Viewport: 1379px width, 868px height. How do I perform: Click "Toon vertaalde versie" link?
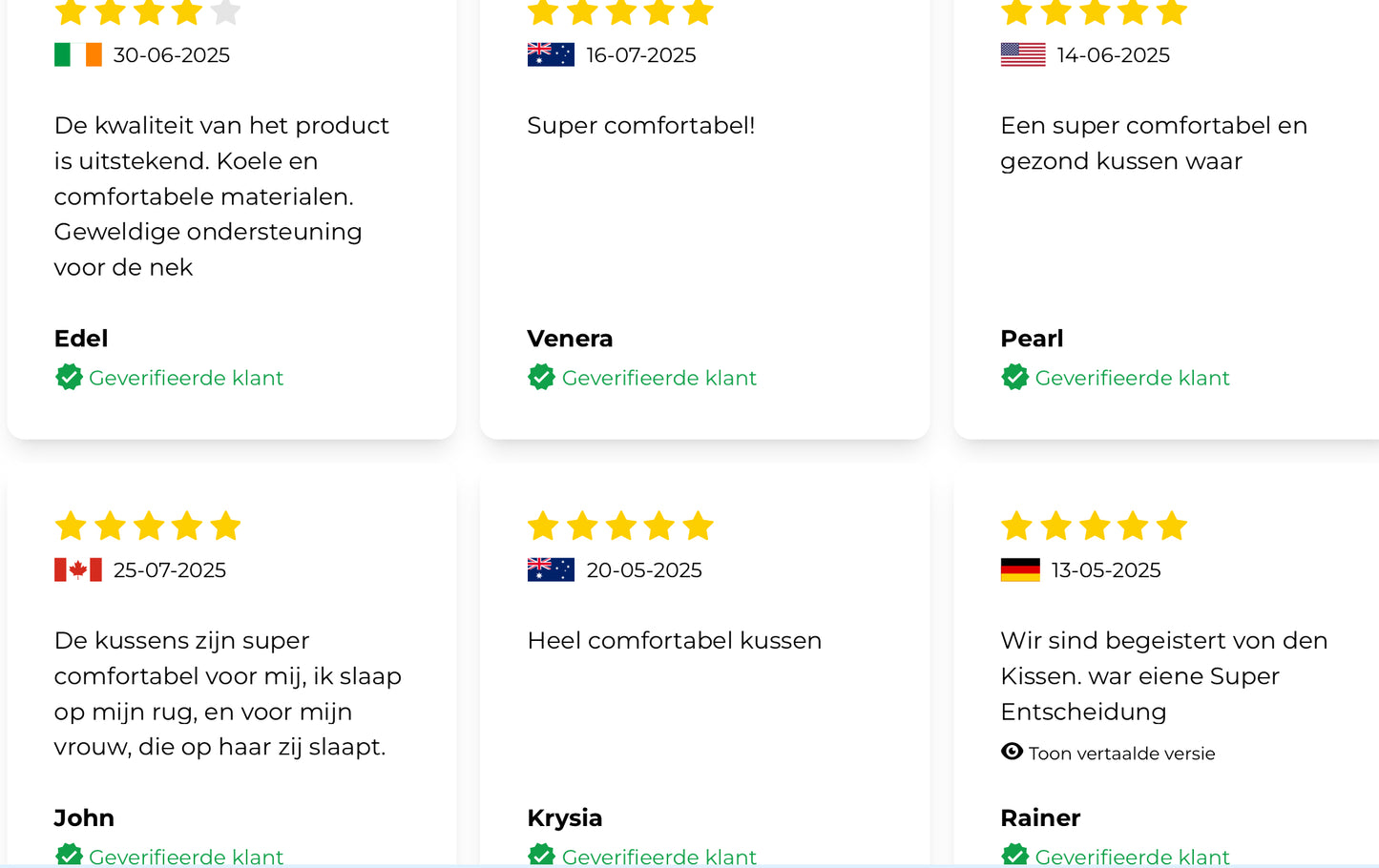click(x=1121, y=754)
